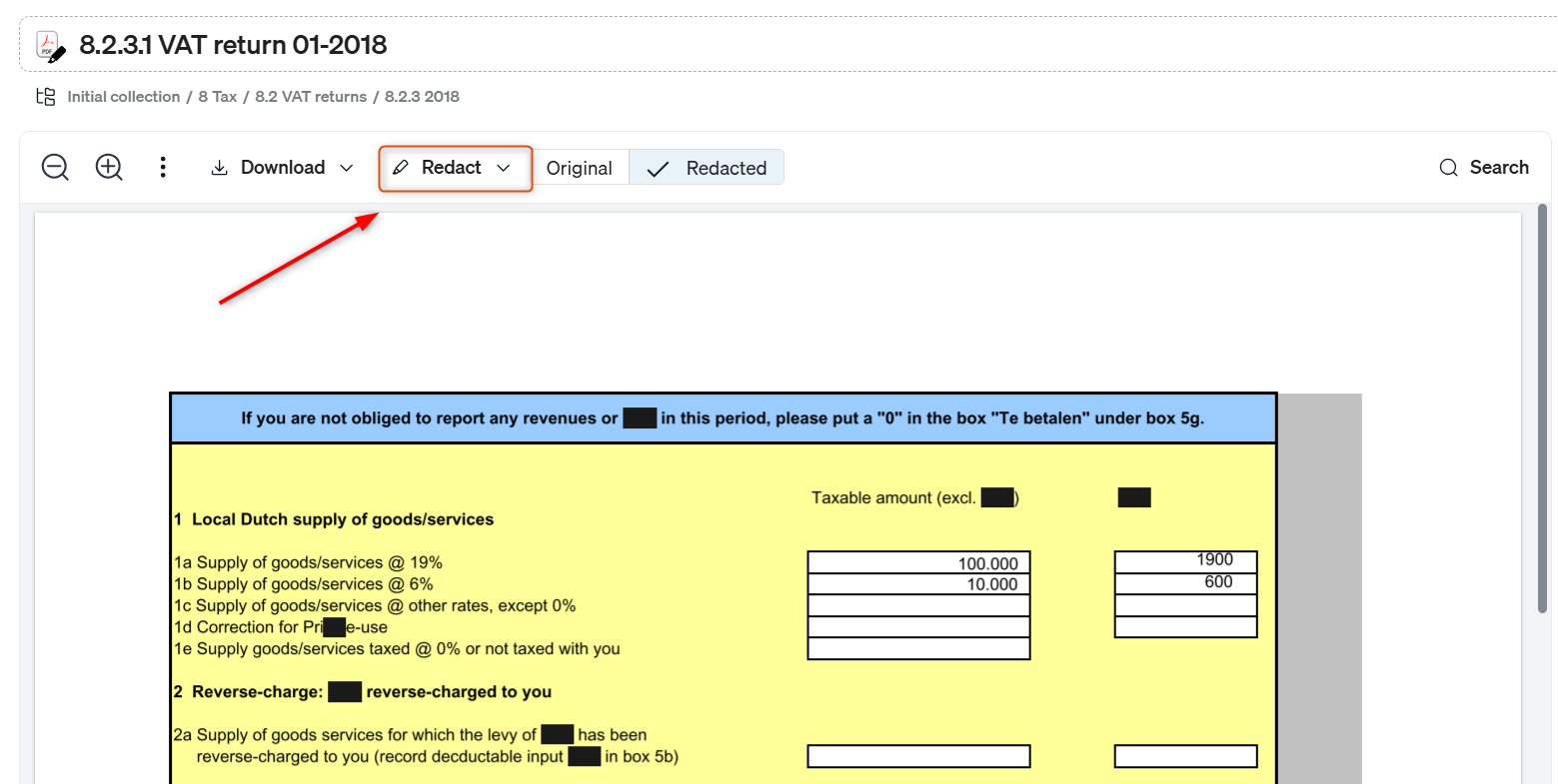Image resolution: width=1558 pixels, height=784 pixels.
Task: Go to the 8 Tax breadcrumb folder
Action: pyautogui.click(x=217, y=97)
